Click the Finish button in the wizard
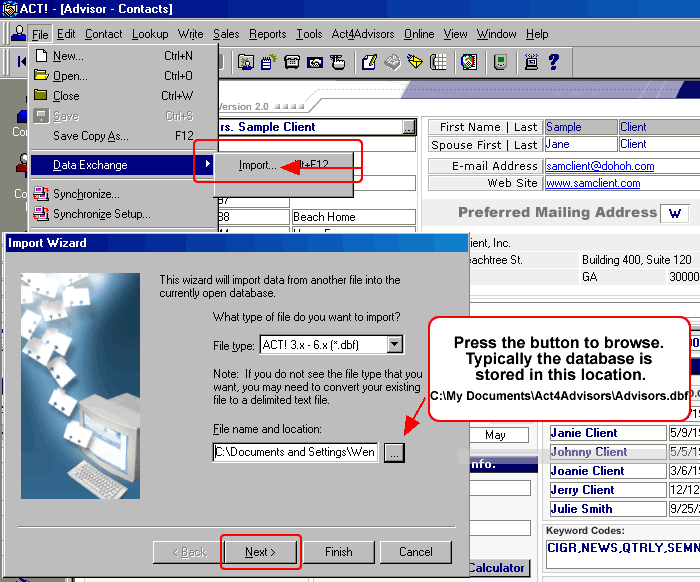700x582 pixels. click(x=339, y=552)
